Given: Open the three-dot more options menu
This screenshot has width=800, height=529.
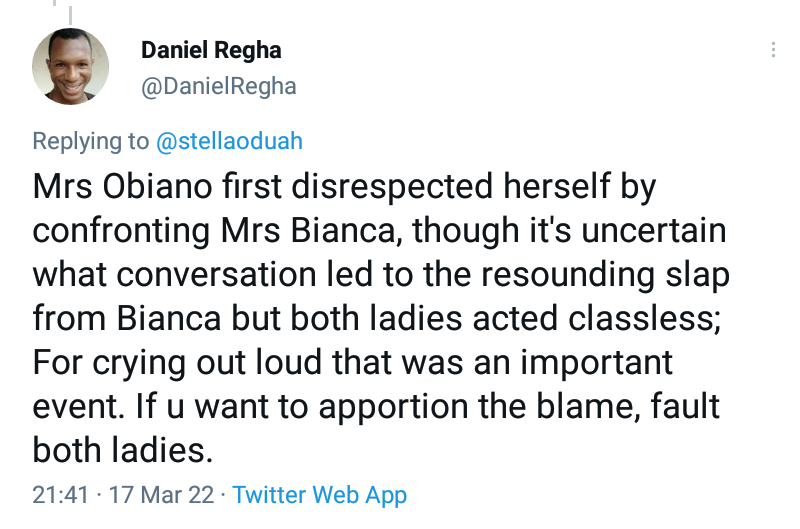Looking at the screenshot, I should tap(773, 51).
